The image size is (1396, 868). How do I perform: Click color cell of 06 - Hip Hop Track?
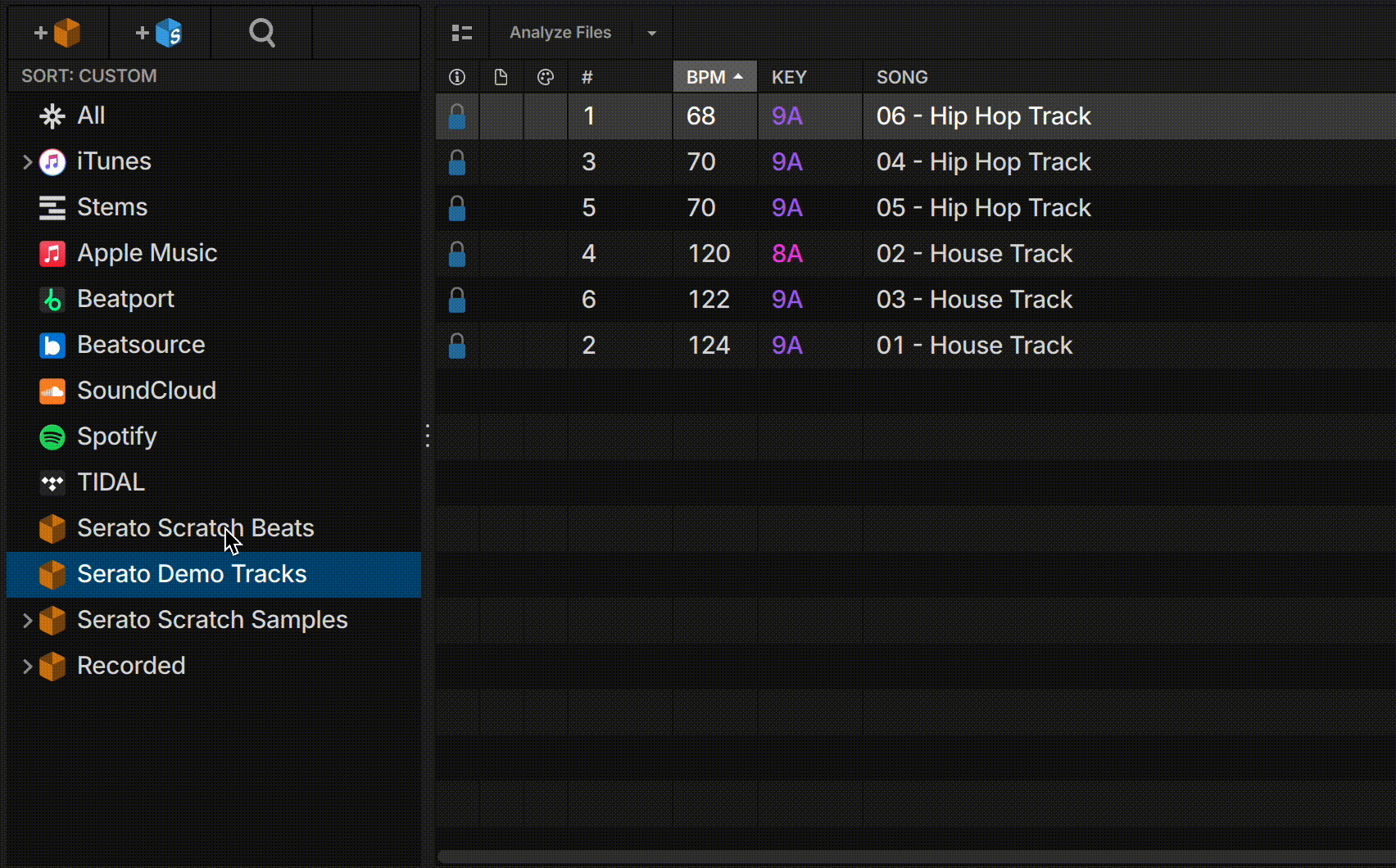coord(545,116)
